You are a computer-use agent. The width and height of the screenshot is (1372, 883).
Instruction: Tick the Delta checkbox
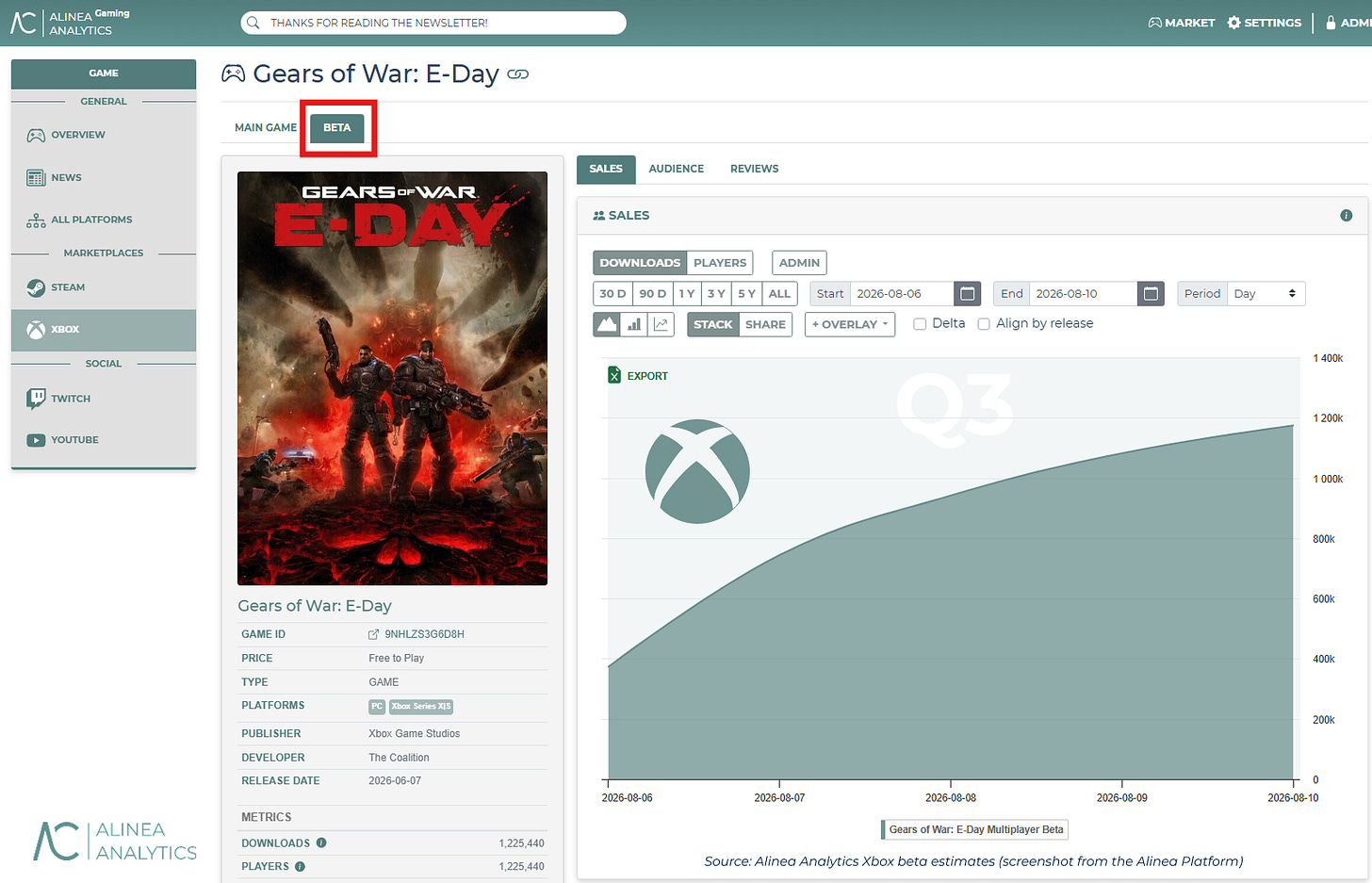pos(920,324)
